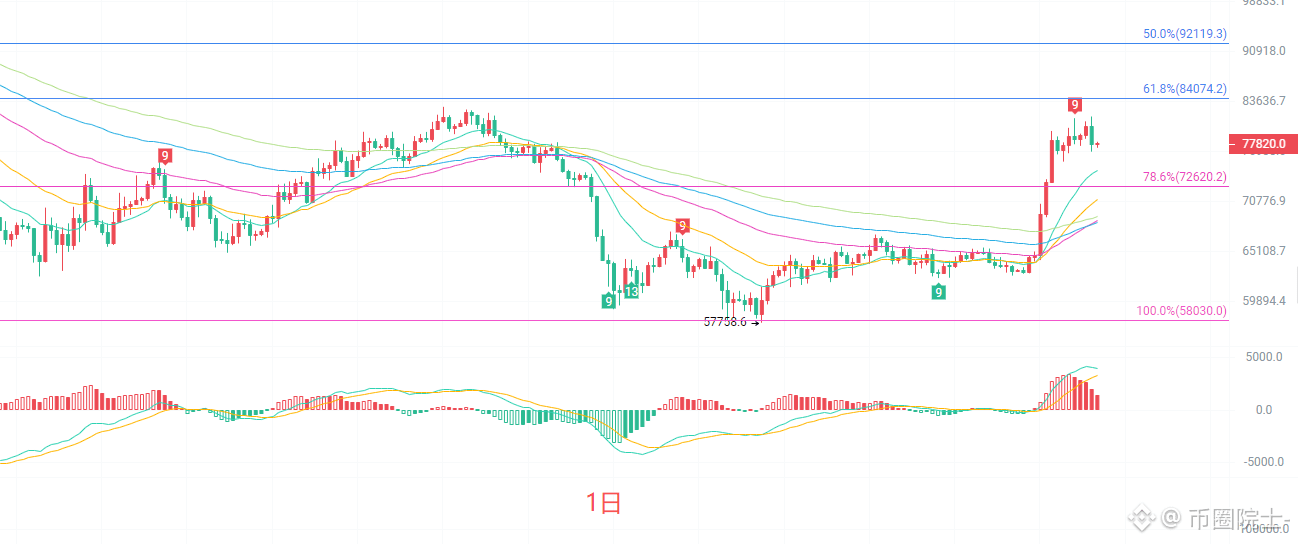
Task: Click the 0.0 MACD axis value
Action: pyautogui.click(x=1263, y=410)
